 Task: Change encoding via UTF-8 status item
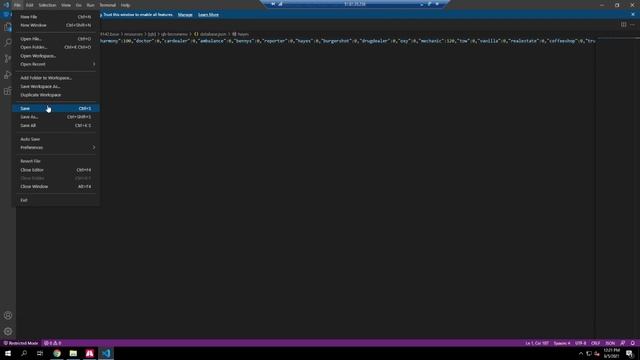pos(580,343)
